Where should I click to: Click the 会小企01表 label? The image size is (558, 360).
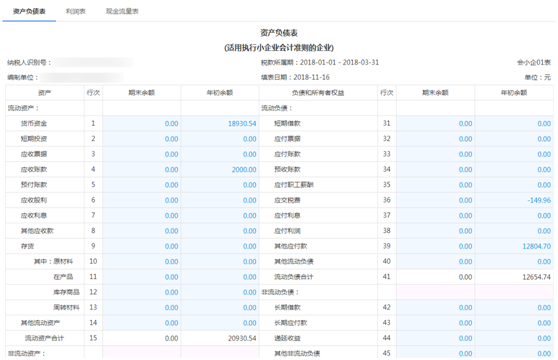coord(534,63)
